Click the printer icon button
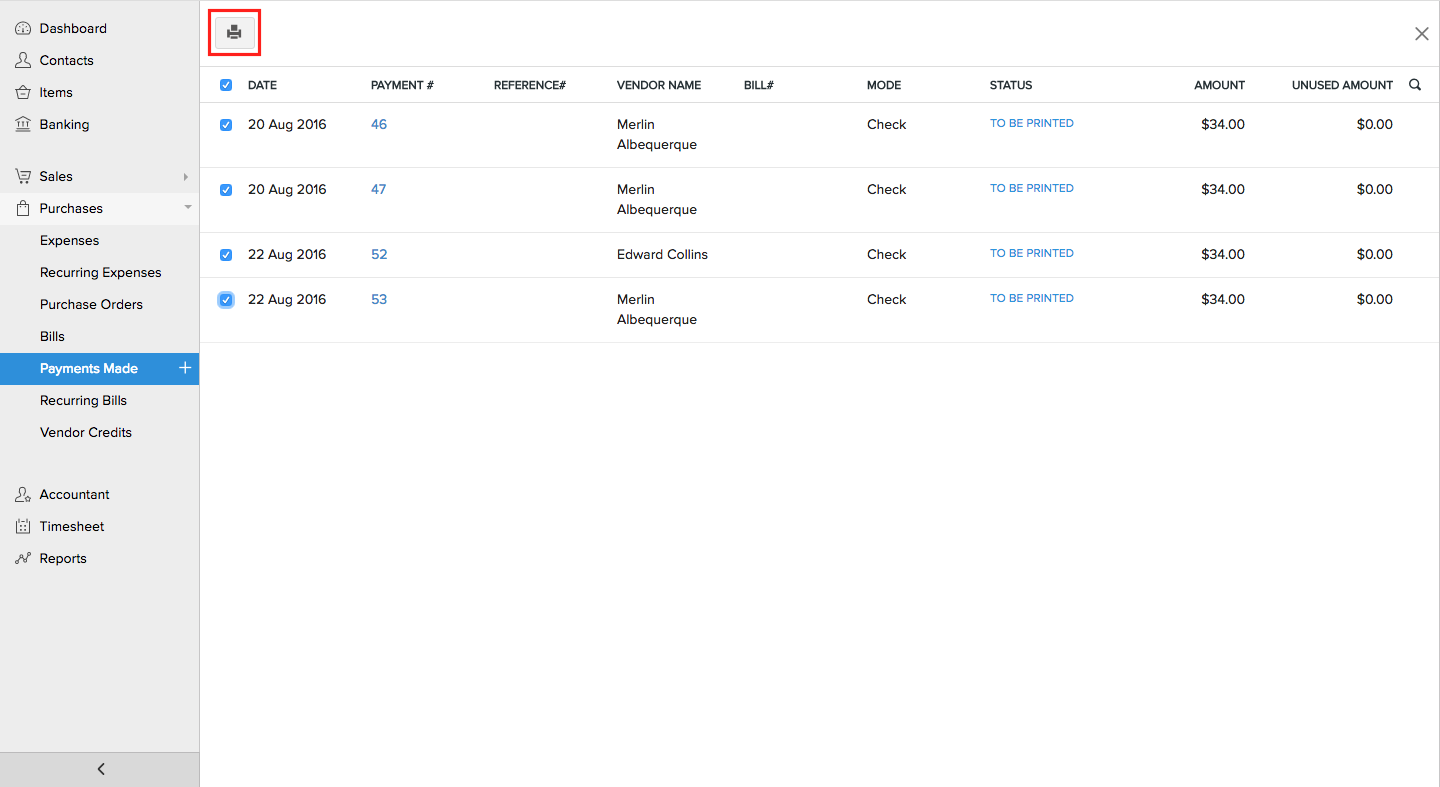Image resolution: width=1440 pixels, height=787 pixels. [x=234, y=33]
